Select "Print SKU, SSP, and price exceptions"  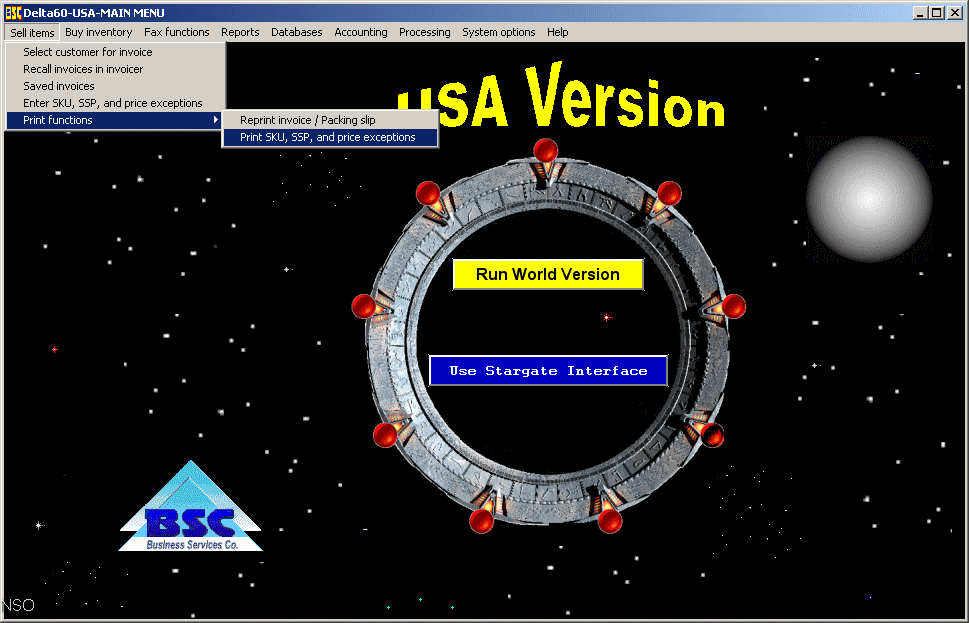[x=329, y=137]
